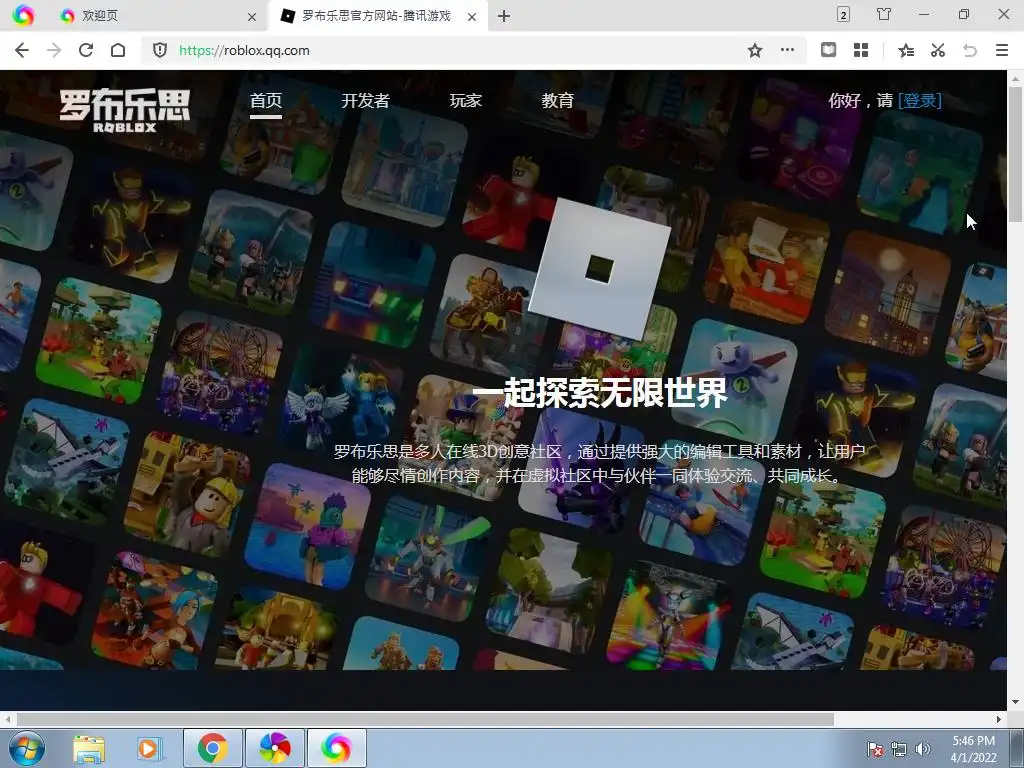This screenshot has width=1024, height=768.
Task: Click the forward navigation arrow
Action: (x=54, y=50)
